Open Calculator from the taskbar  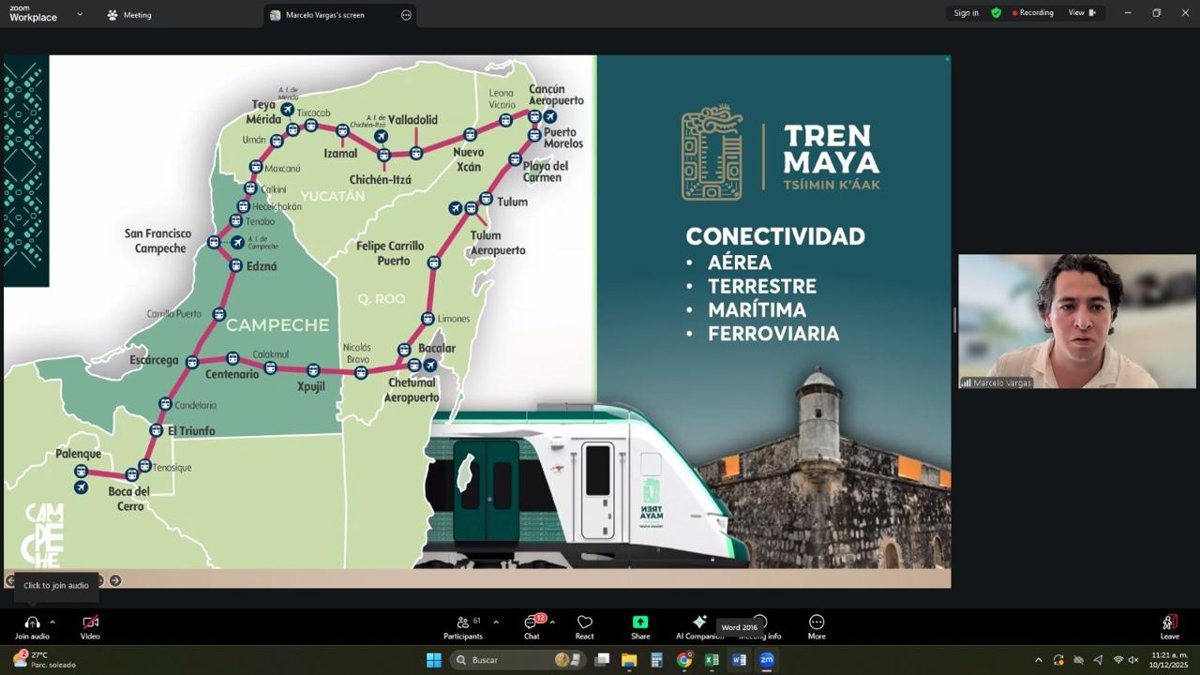coord(657,660)
